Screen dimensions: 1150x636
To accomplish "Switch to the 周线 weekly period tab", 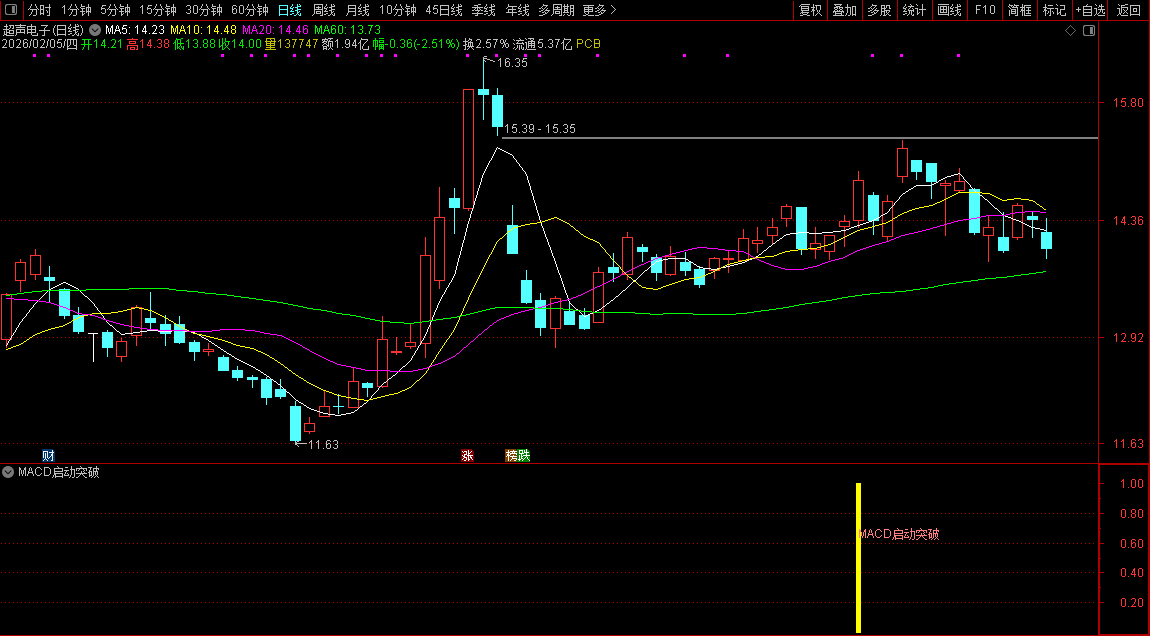I will click(324, 10).
